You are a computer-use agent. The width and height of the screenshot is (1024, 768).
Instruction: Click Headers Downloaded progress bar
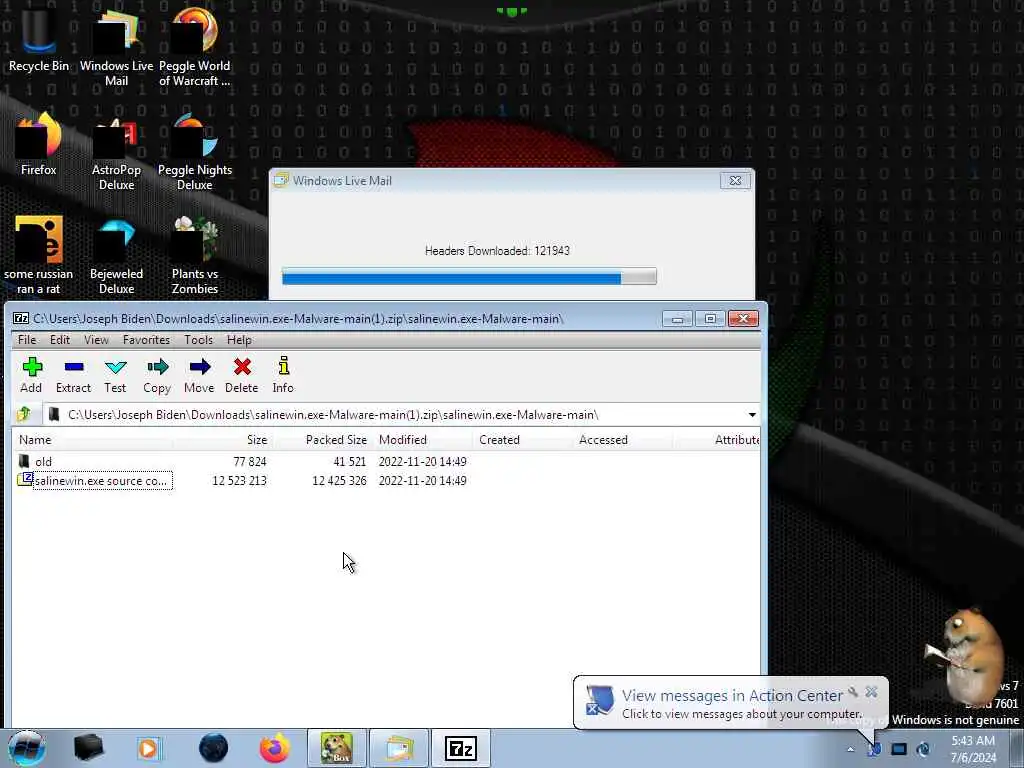pyautogui.click(x=469, y=277)
